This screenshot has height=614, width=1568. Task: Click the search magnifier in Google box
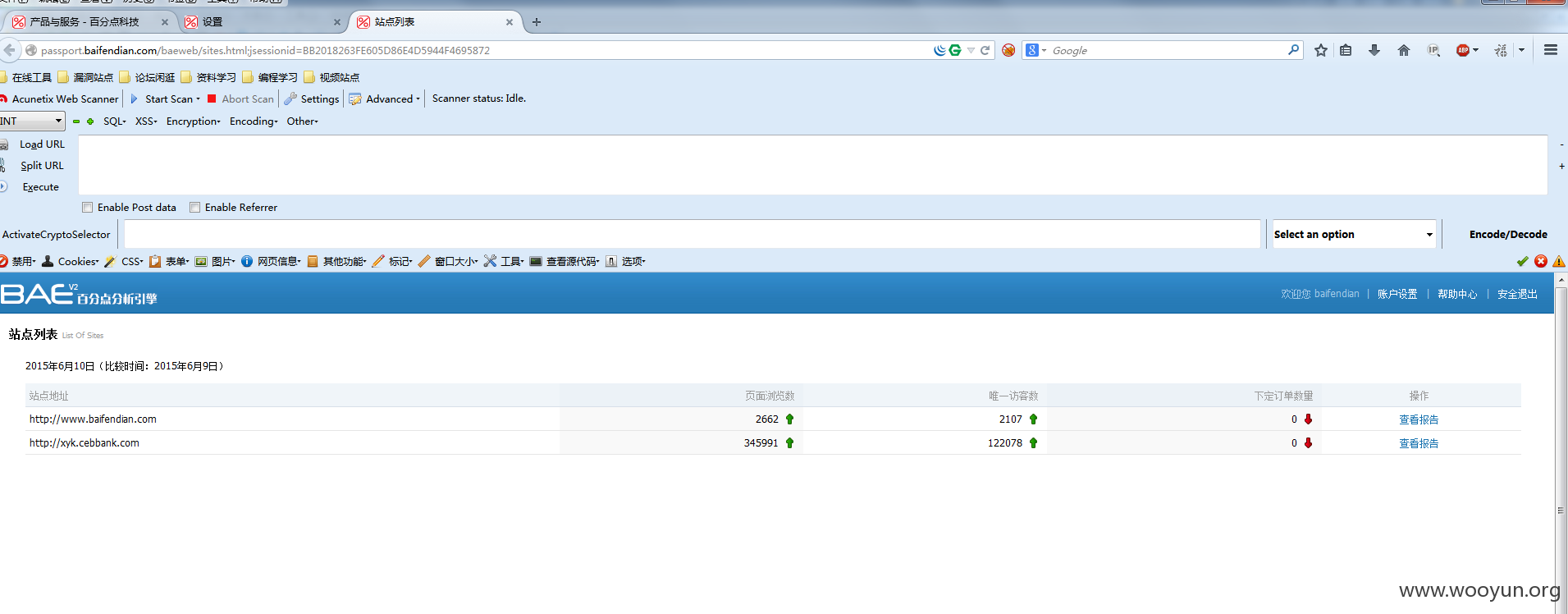[x=1294, y=50]
